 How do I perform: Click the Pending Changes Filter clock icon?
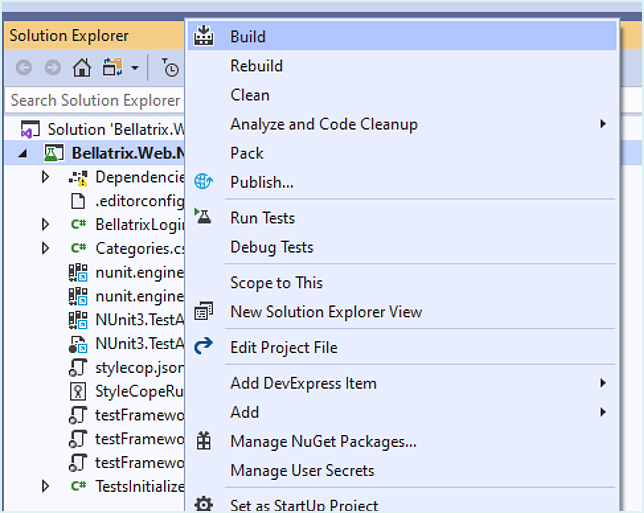click(x=170, y=67)
